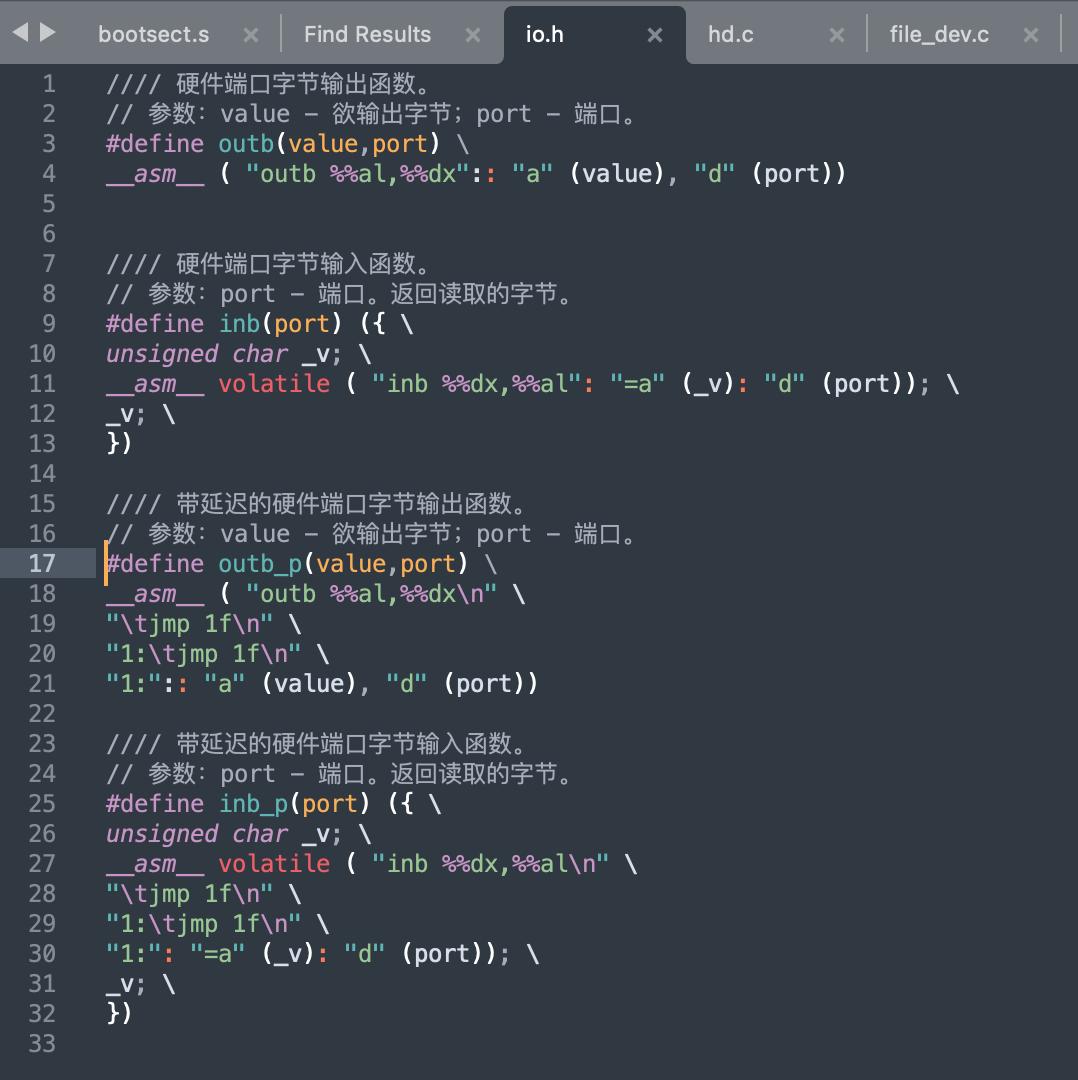Click the "inb %%dx,%%al" string on line 11
Image resolution: width=1078 pixels, height=1080 pixels.
click(x=477, y=384)
